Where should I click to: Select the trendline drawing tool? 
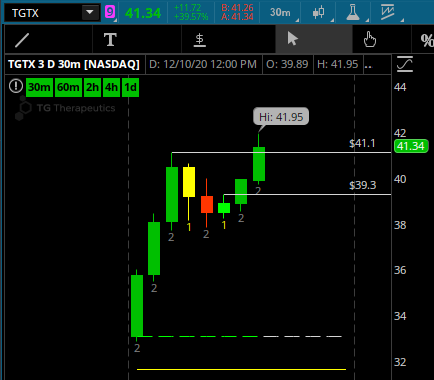22,40
